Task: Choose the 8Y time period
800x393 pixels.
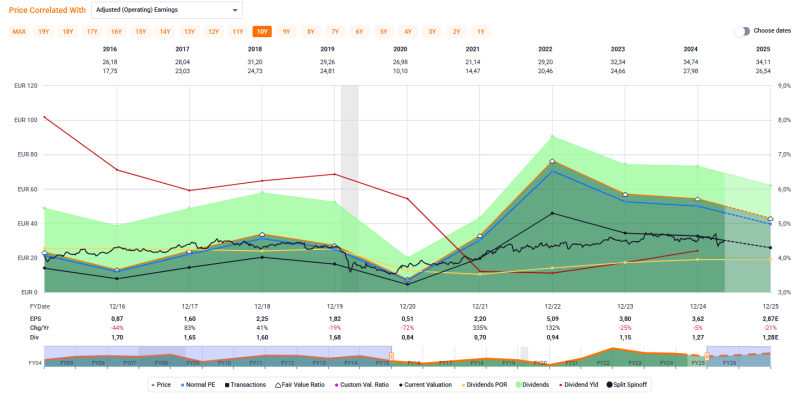Action: tap(311, 32)
